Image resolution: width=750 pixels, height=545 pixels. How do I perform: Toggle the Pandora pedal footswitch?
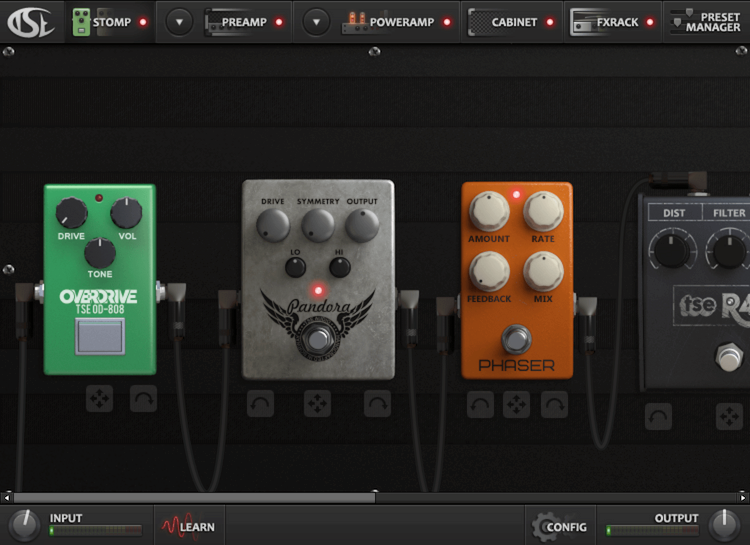(x=318, y=340)
